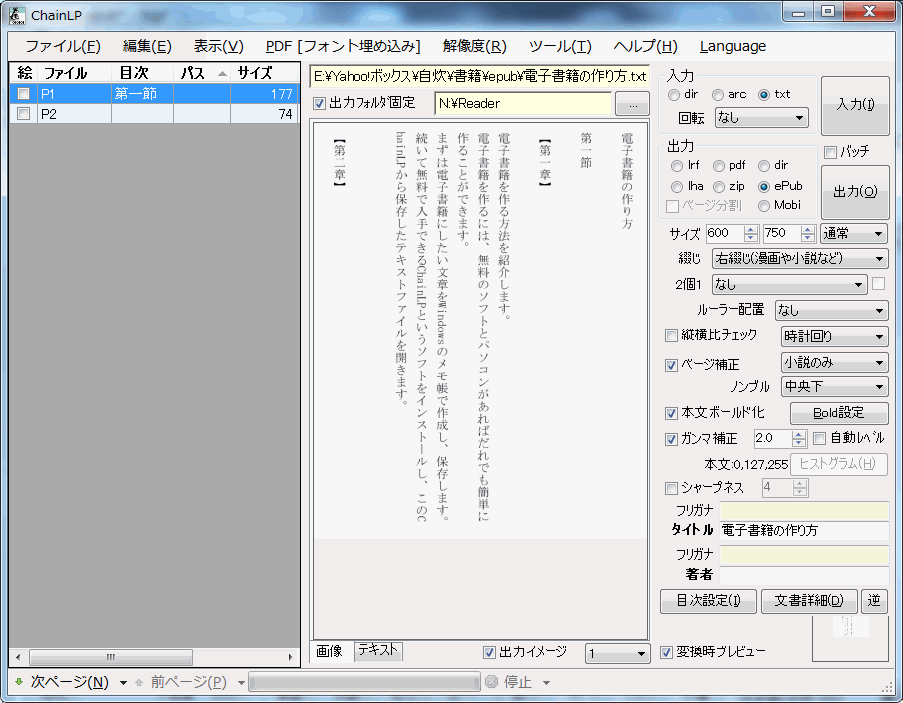
Task: Click the 出力(O) output button
Action: click(x=855, y=192)
